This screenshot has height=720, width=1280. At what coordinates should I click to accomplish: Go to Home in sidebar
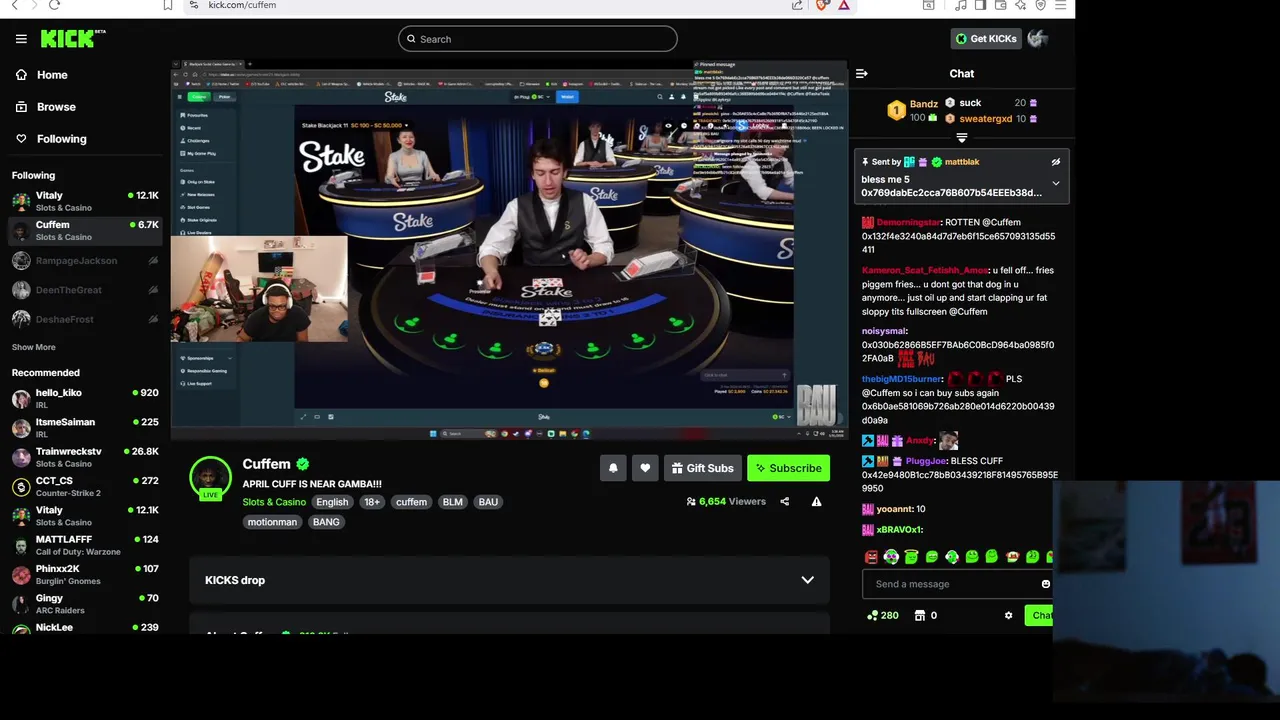pos(42,75)
